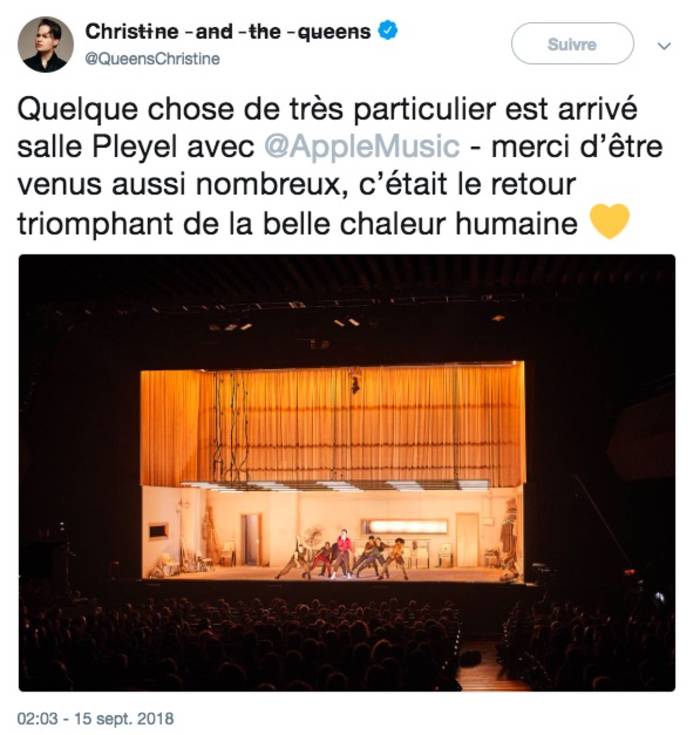
Task: Open the Christine and the Queens profile avatar
Action: pyautogui.click(x=45, y=44)
